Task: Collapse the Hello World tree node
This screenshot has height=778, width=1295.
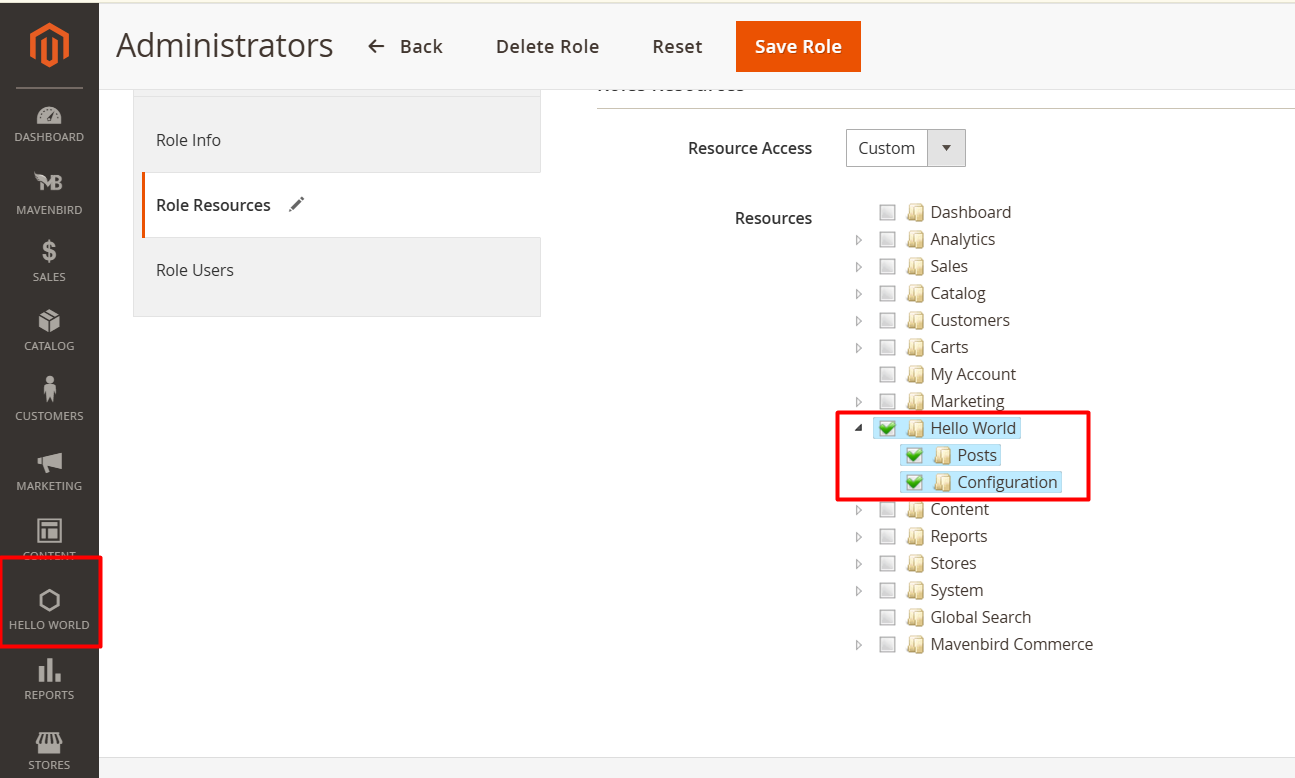Action: (858, 428)
